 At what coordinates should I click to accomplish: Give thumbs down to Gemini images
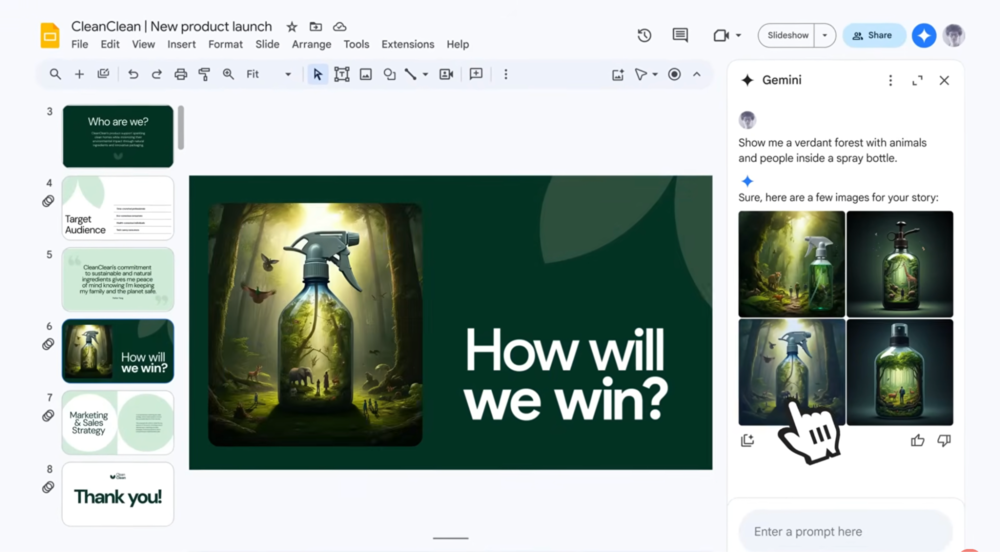click(x=944, y=440)
